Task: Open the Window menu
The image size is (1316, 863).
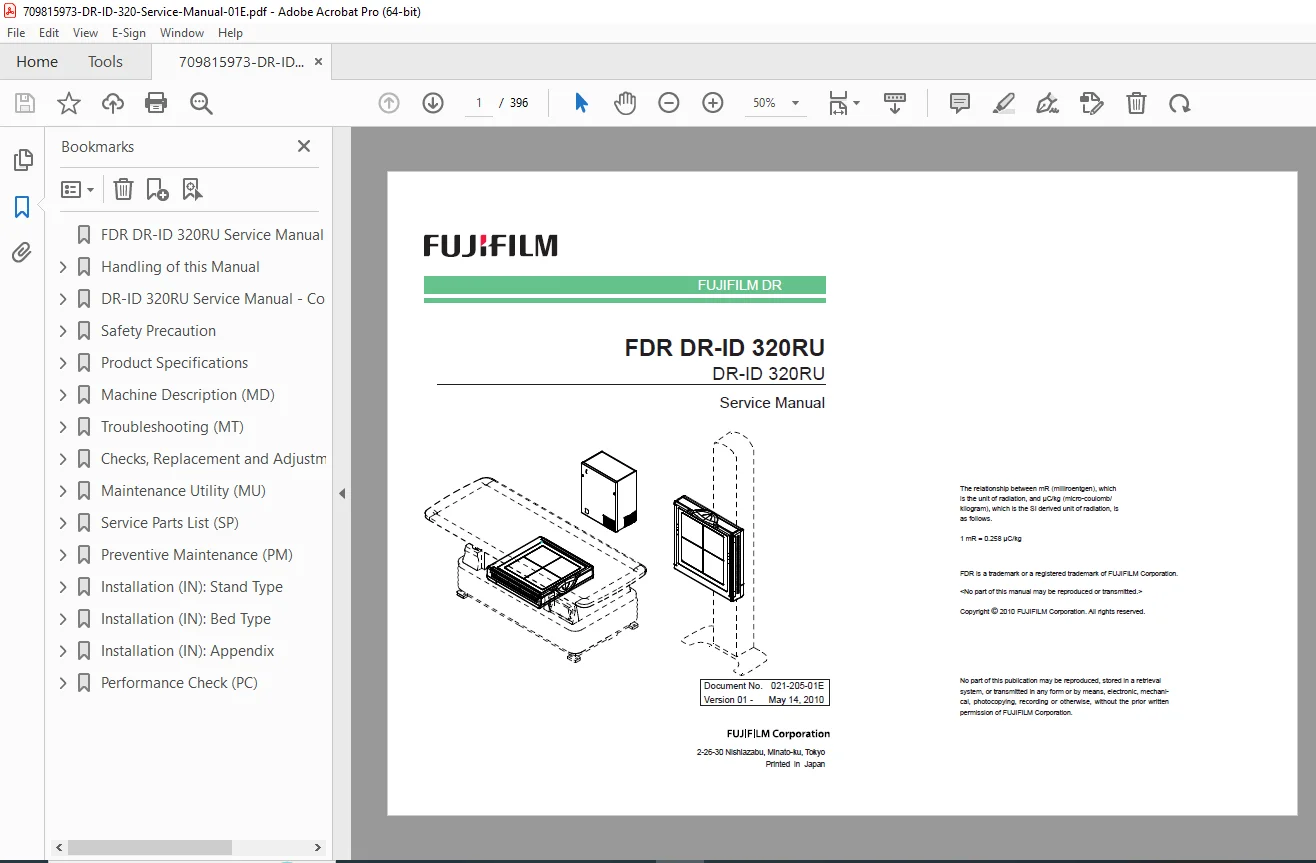Action: [182, 33]
